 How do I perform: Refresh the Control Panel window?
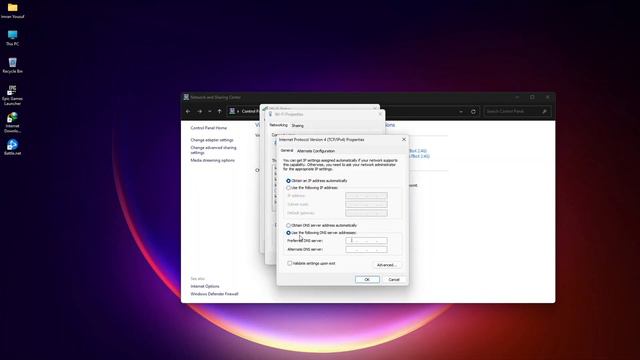coord(473,111)
